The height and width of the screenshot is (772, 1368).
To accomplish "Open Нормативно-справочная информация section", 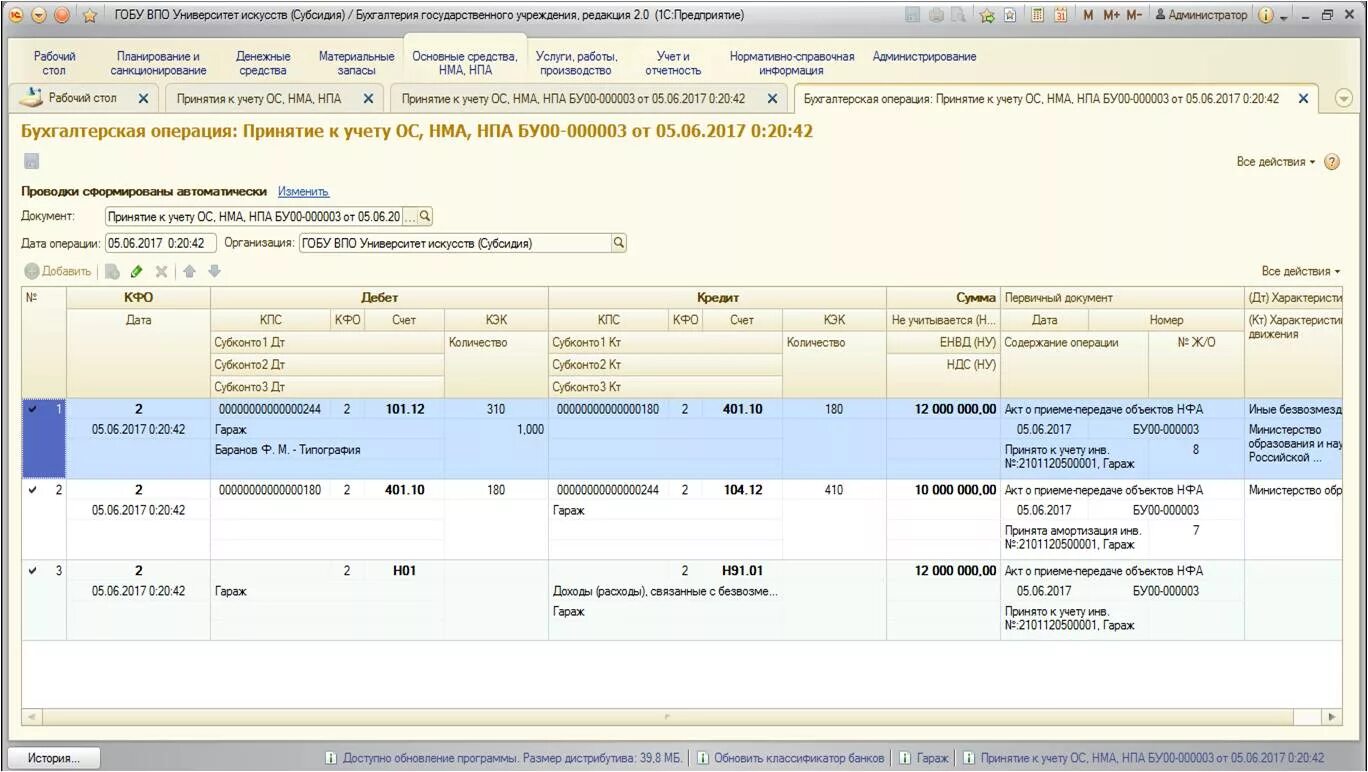I will 792,63.
